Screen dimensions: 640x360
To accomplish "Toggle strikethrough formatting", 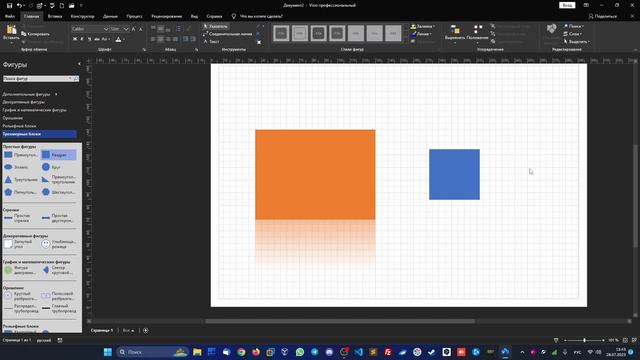I will [x=96, y=39].
